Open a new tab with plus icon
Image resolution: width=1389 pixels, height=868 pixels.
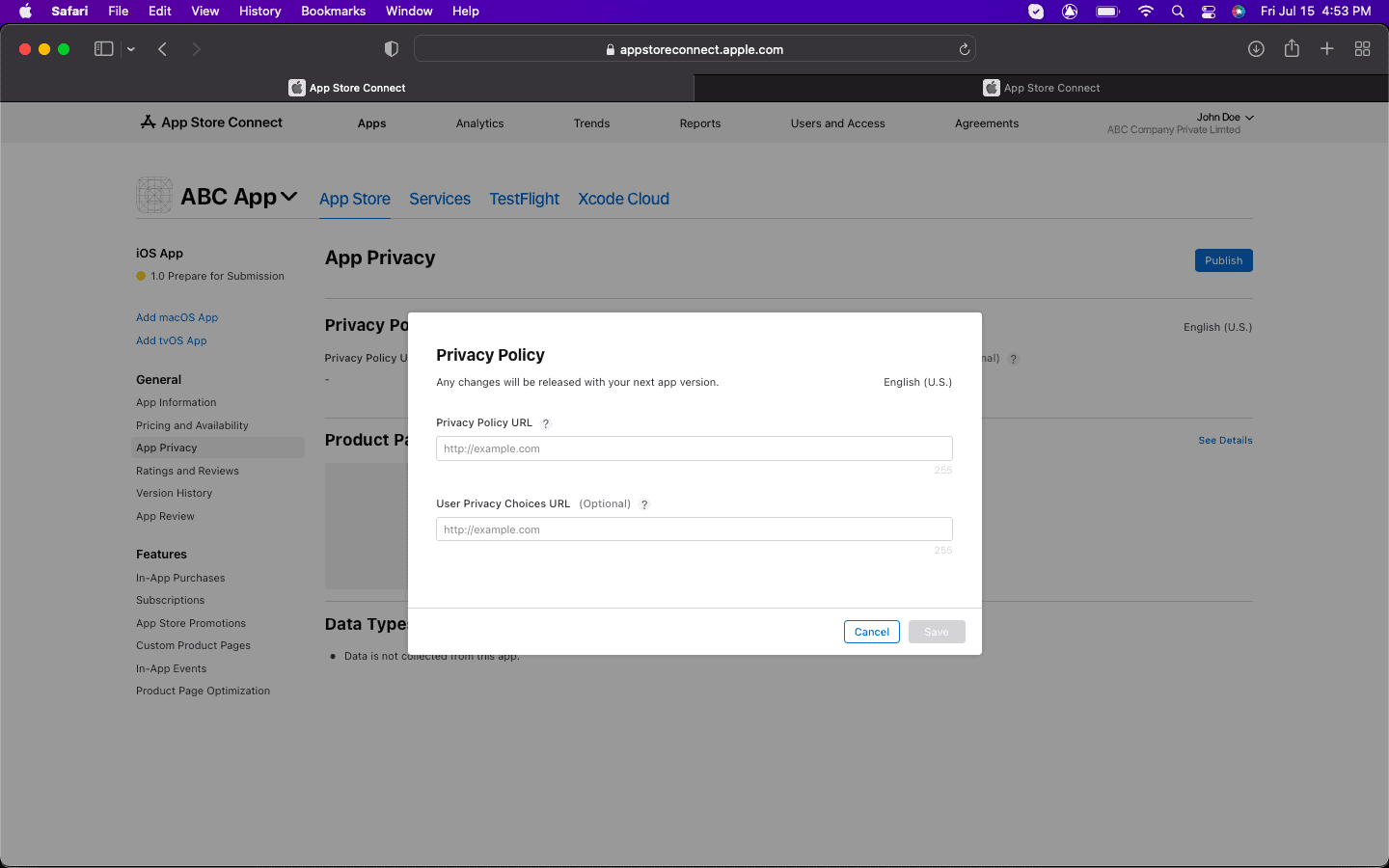pos(1327,49)
